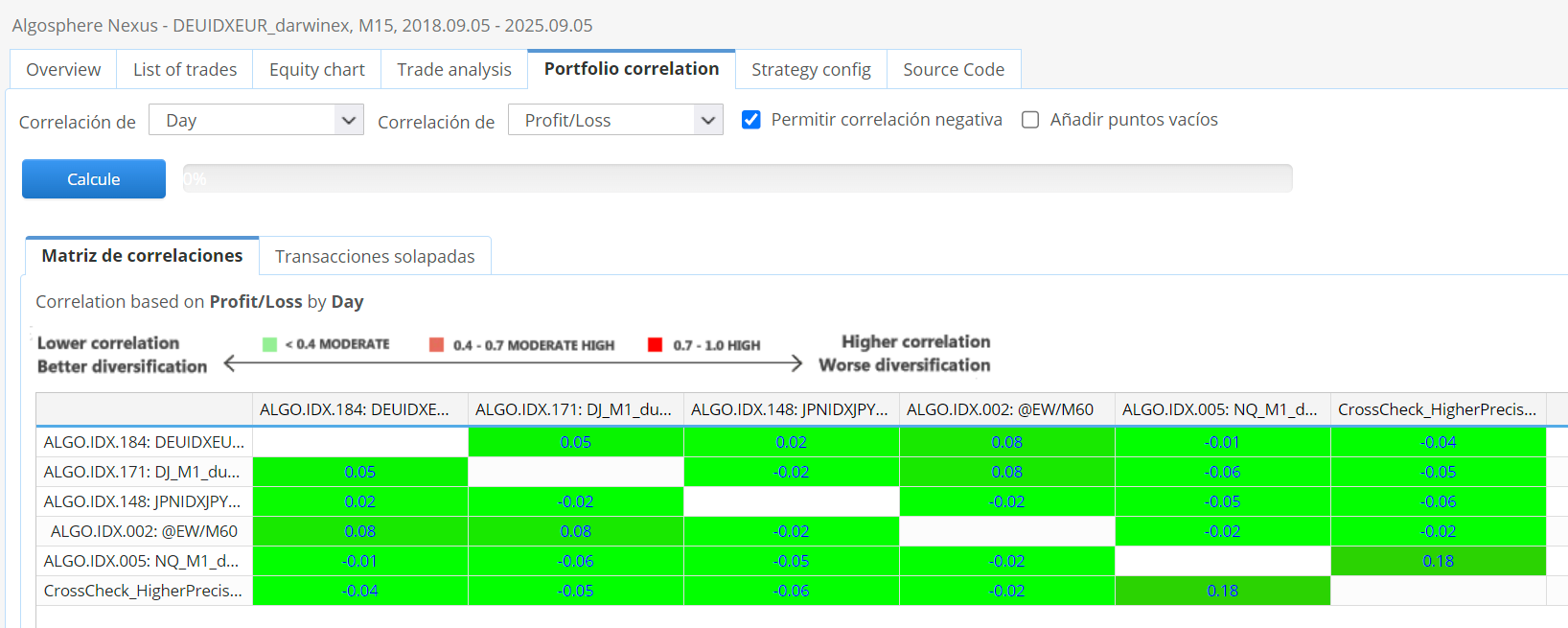The width and height of the screenshot is (1568, 628).
Task: View the Source Code tab
Action: [x=954, y=70]
